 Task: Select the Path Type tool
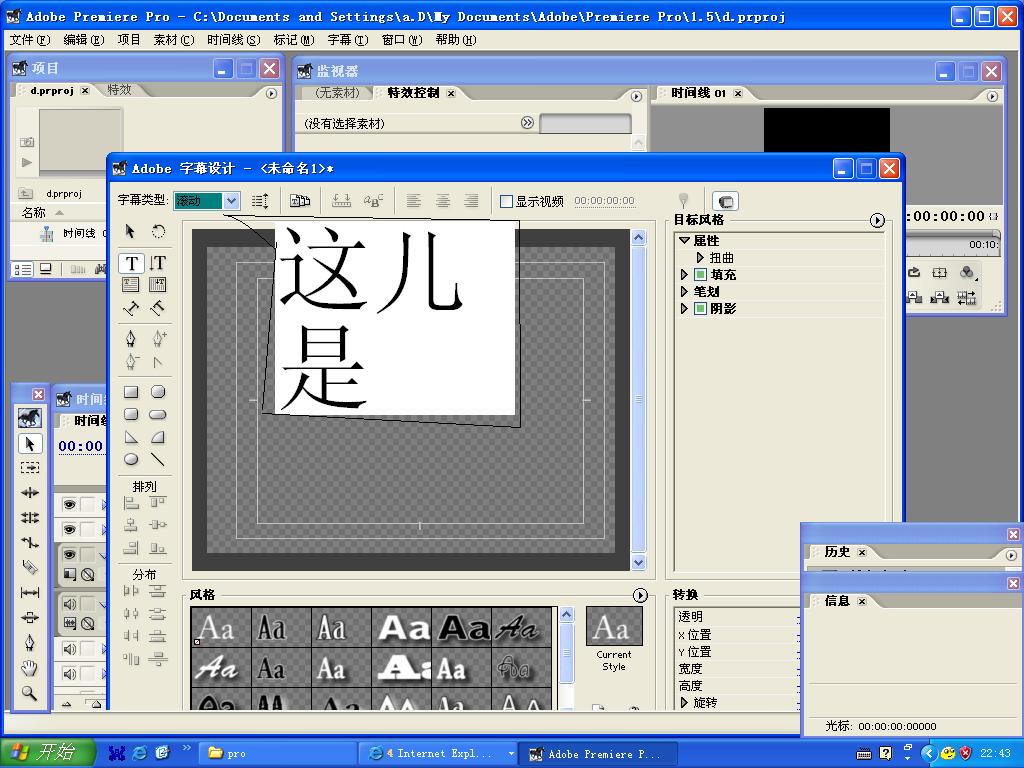tap(131, 308)
